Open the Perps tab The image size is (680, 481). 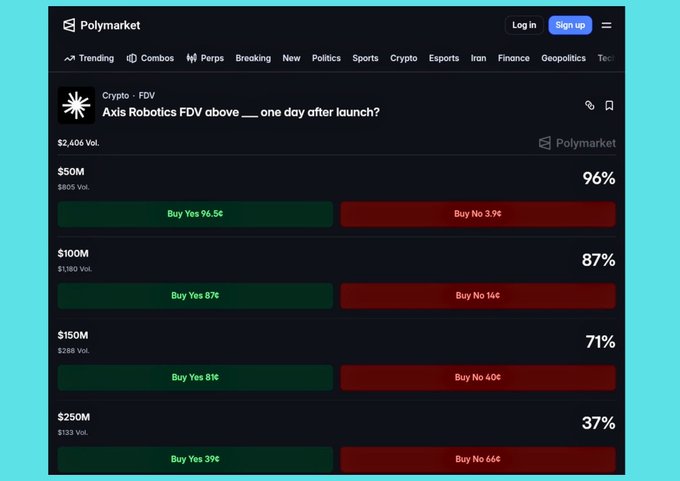coord(205,58)
